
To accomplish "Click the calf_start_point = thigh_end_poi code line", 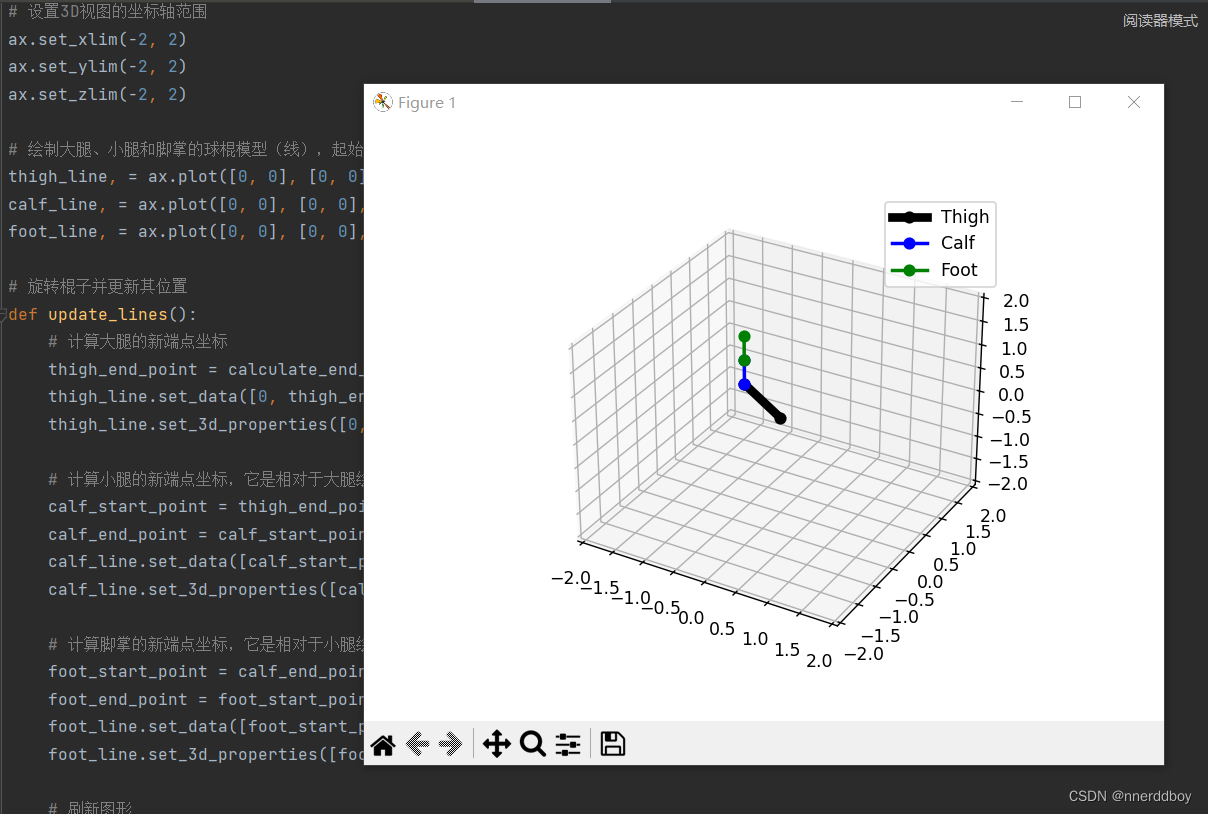I will tap(206, 507).
